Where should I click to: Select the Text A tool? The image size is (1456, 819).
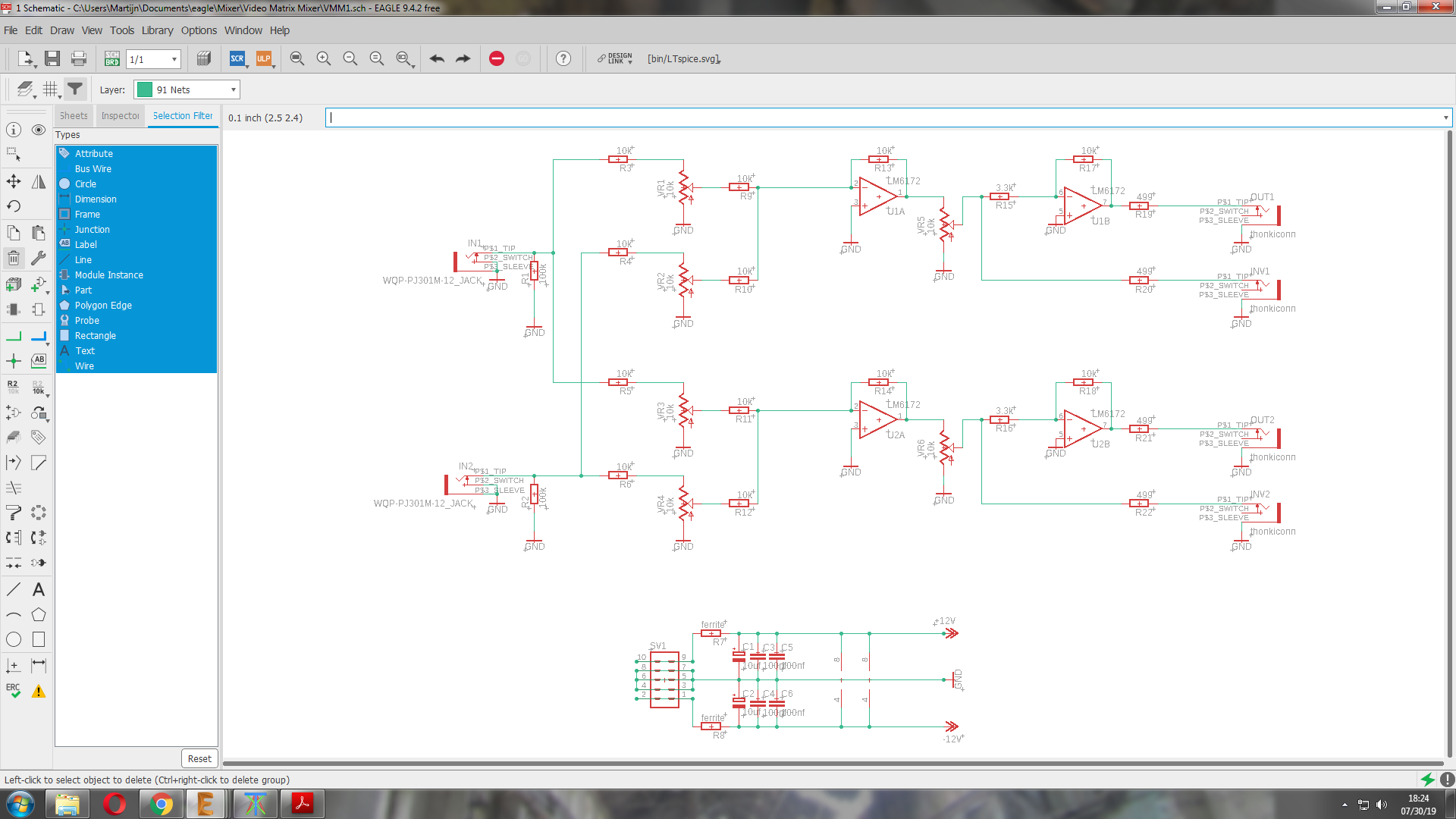(x=39, y=589)
